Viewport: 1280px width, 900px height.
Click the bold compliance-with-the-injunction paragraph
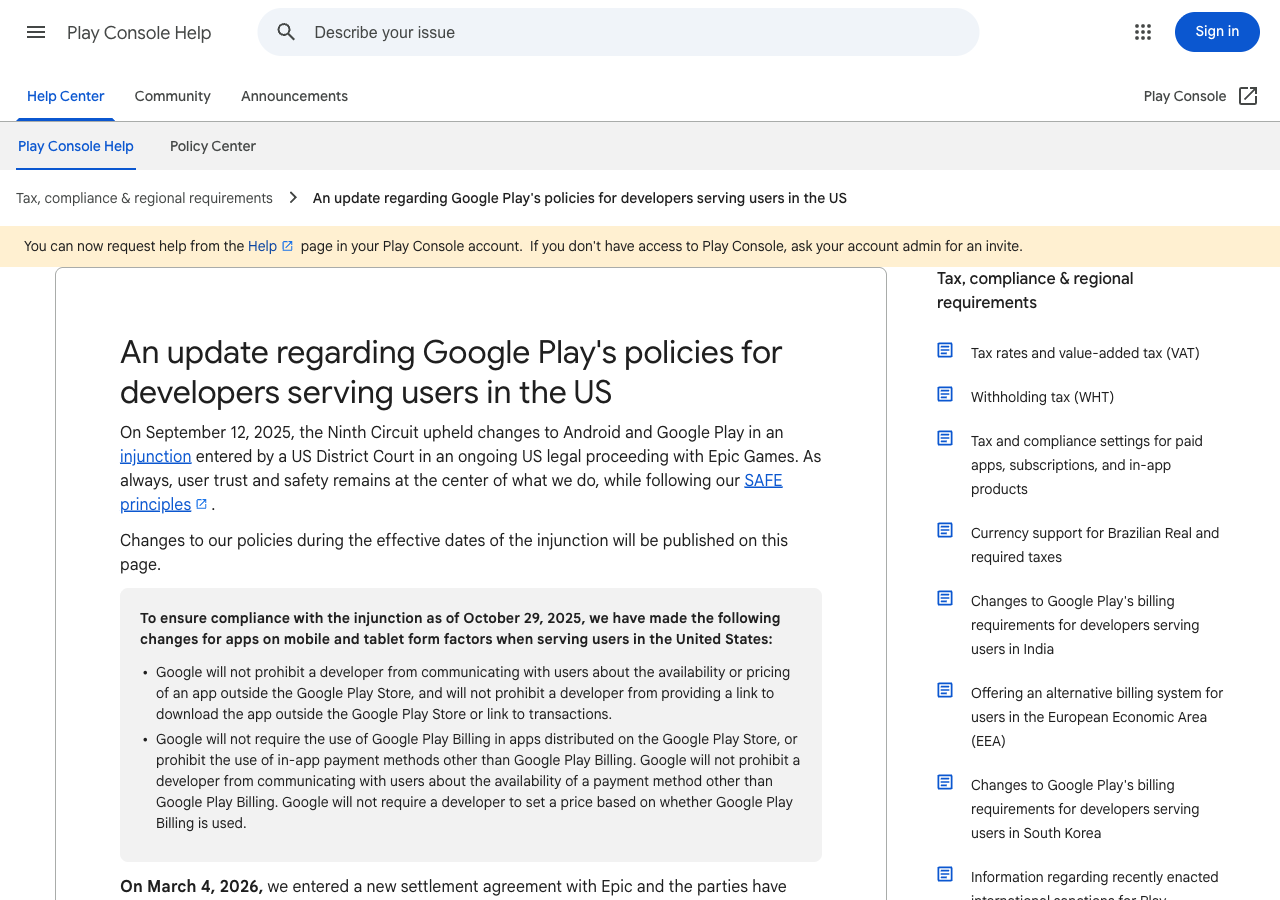pyautogui.click(x=460, y=628)
